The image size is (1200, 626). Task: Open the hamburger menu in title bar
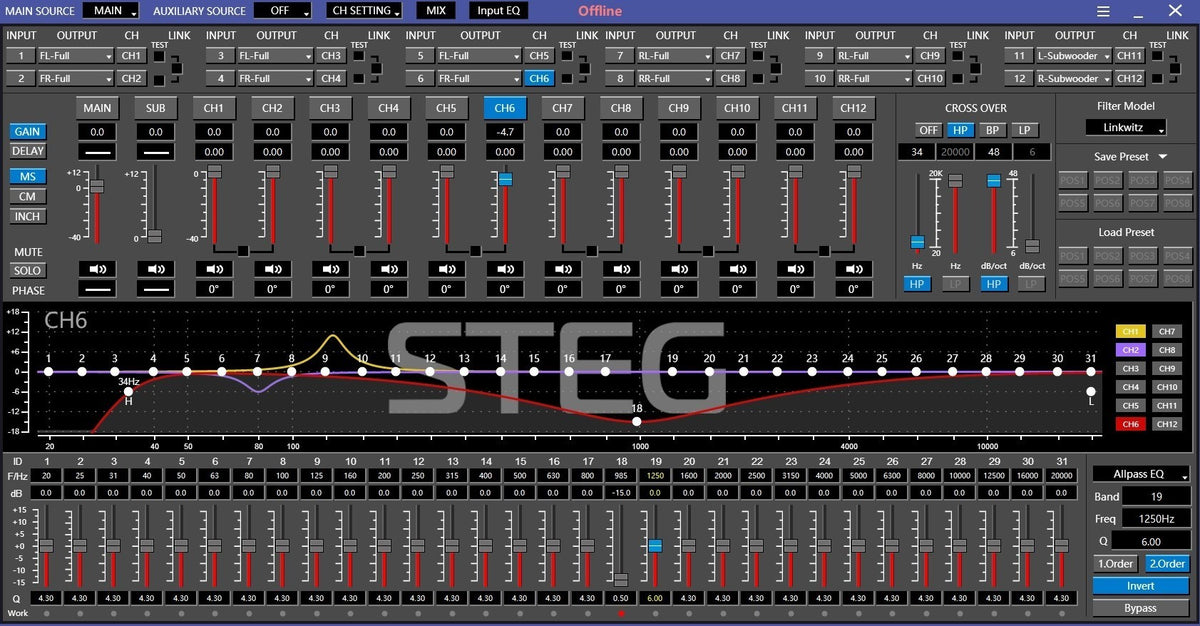coord(1103,11)
